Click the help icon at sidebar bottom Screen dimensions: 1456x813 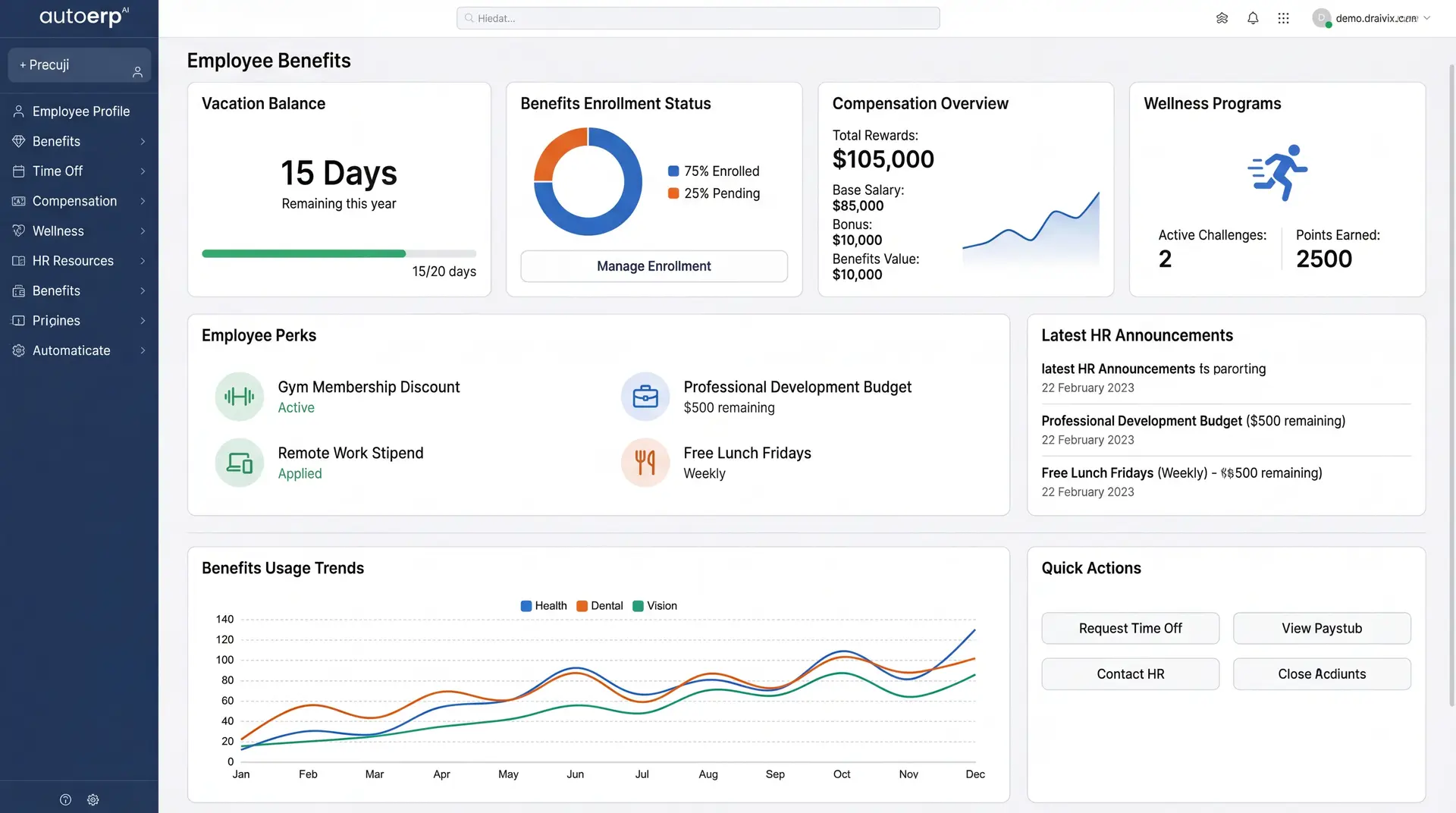click(x=65, y=799)
